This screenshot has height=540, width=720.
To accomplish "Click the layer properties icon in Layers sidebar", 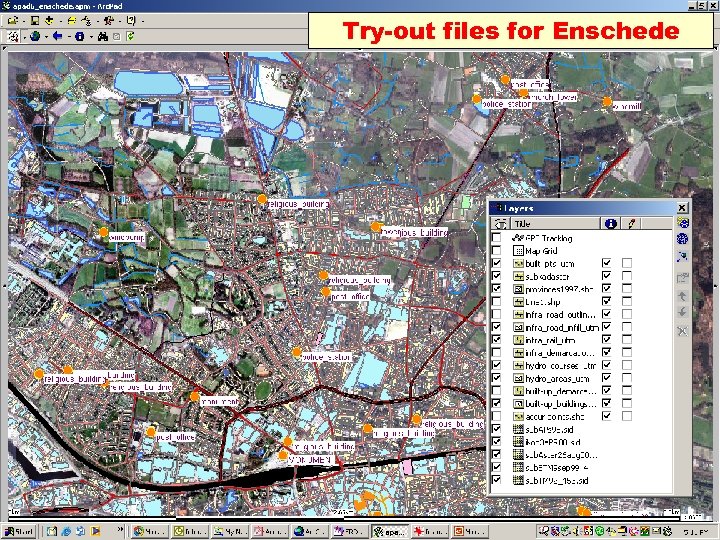I will pos(683,278).
